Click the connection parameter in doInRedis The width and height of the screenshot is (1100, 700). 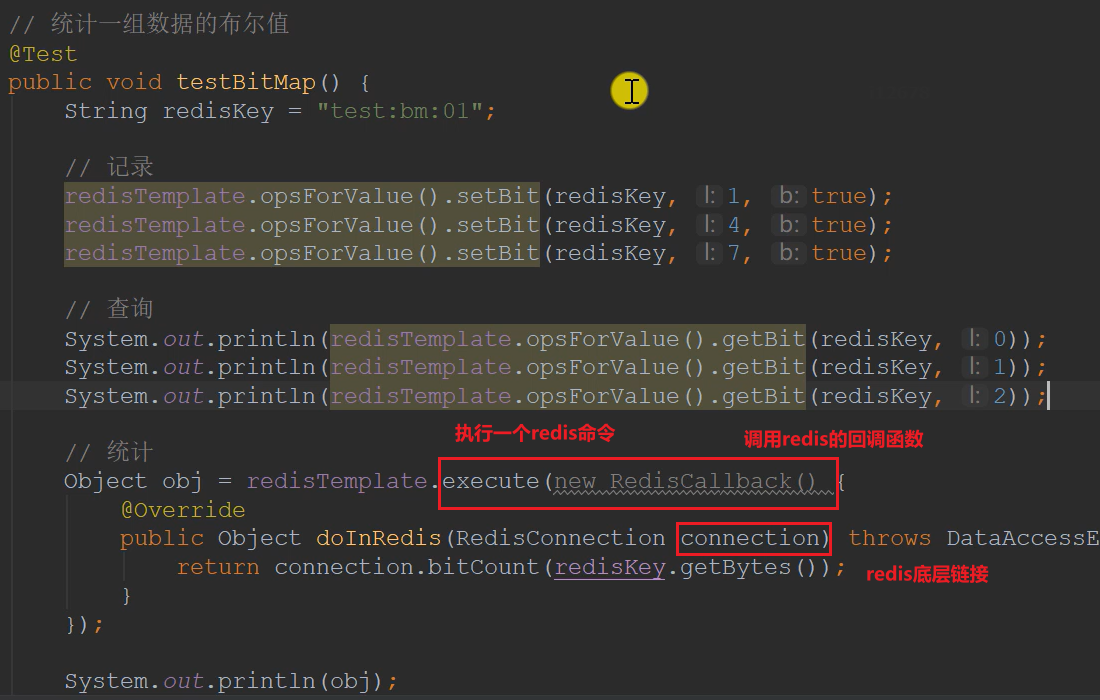(x=750, y=538)
